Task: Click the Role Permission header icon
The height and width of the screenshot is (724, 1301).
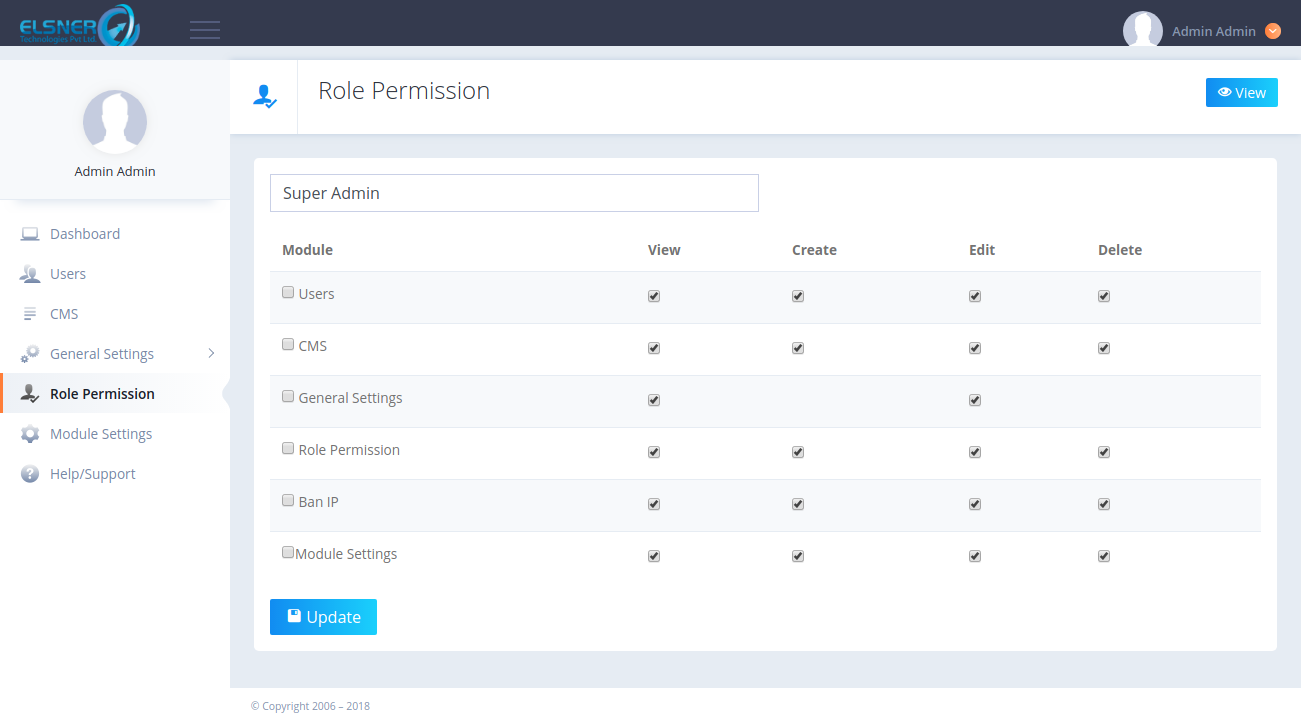Action: (264, 96)
